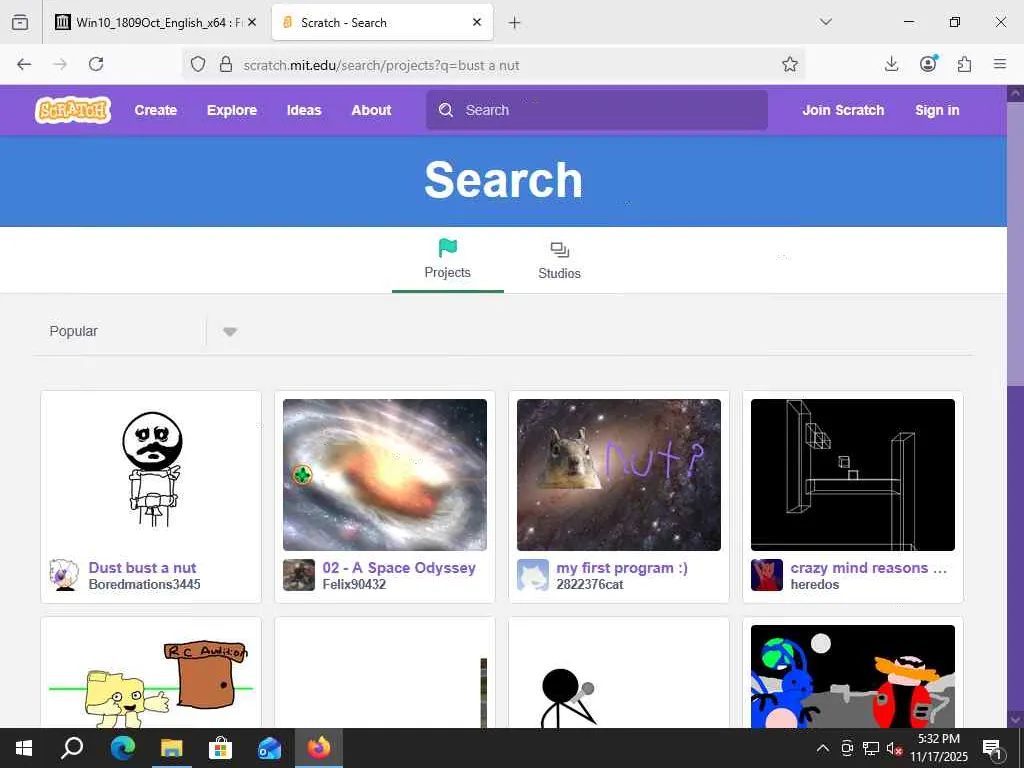Click the magnifier icon in Scratch search box

point(446,110)
